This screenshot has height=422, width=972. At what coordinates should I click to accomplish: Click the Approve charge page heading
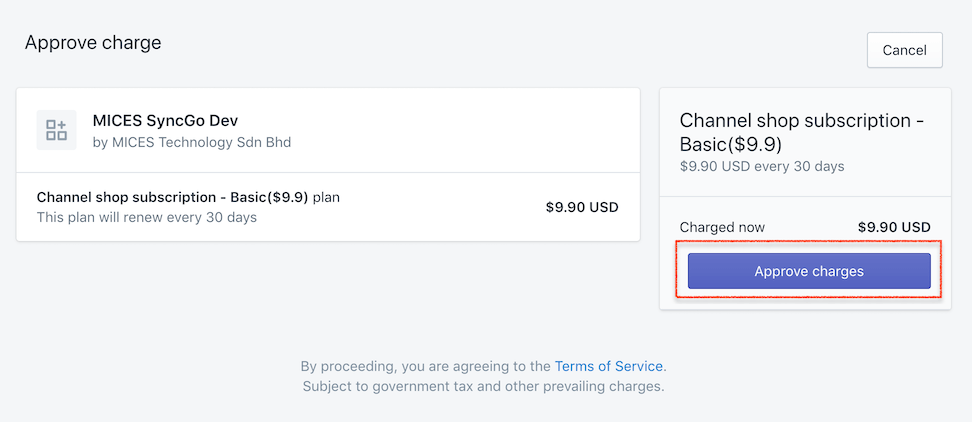click(x=93, y=42)
